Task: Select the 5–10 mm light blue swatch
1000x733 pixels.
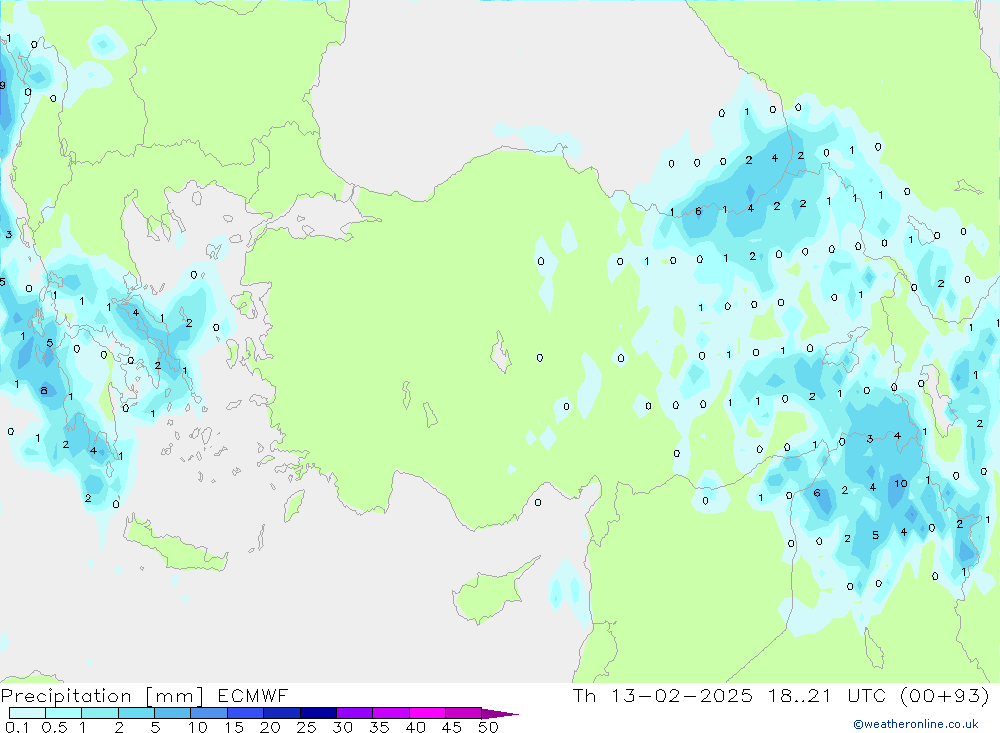Action: [173, 713]
